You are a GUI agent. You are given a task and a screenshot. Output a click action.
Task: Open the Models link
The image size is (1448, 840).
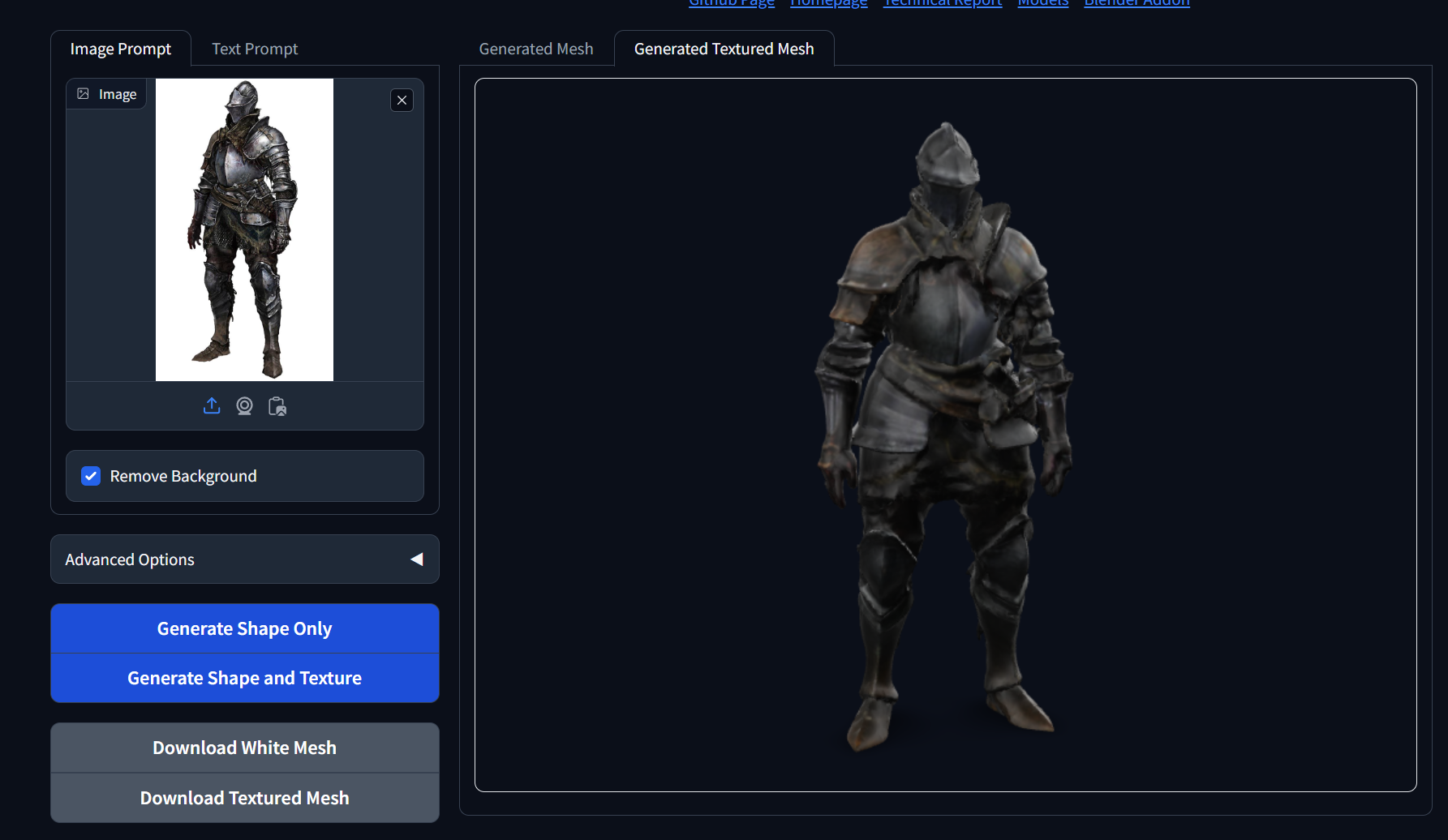click(1043, 3)
